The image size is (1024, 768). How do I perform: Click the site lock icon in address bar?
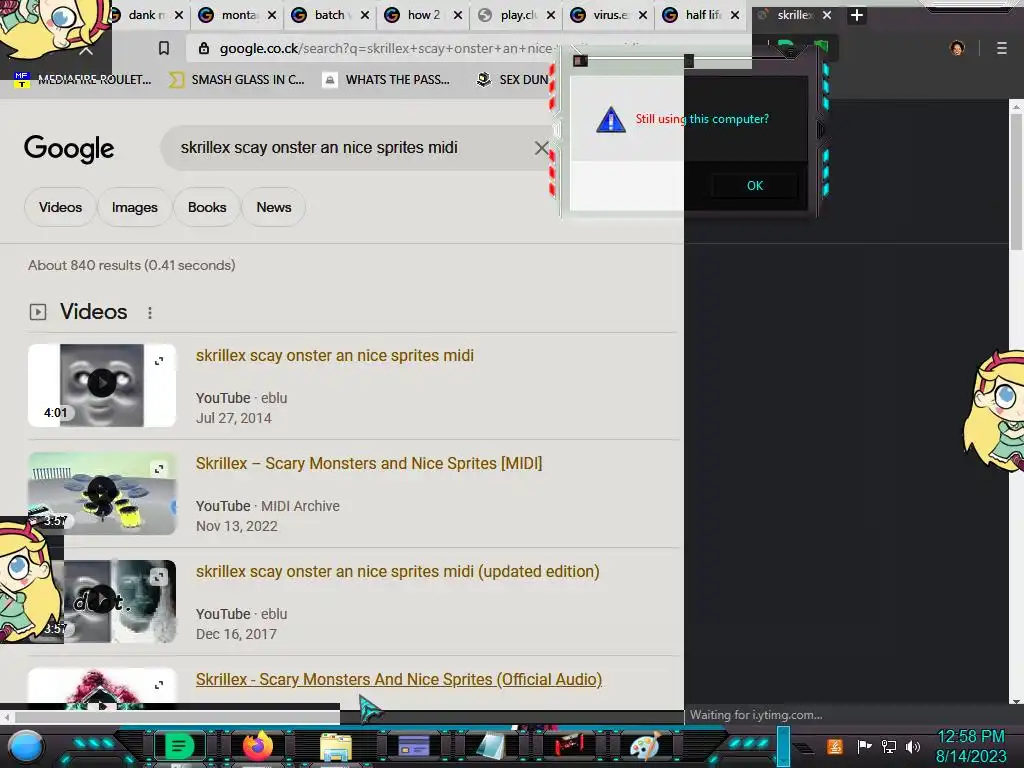pos(204,48)
